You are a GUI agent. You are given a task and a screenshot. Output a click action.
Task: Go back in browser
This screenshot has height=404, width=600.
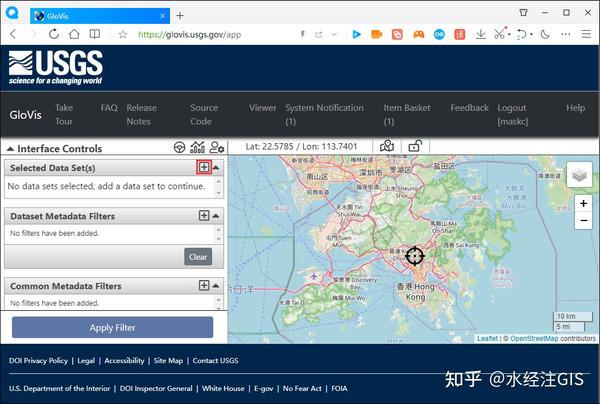point(13,34)
